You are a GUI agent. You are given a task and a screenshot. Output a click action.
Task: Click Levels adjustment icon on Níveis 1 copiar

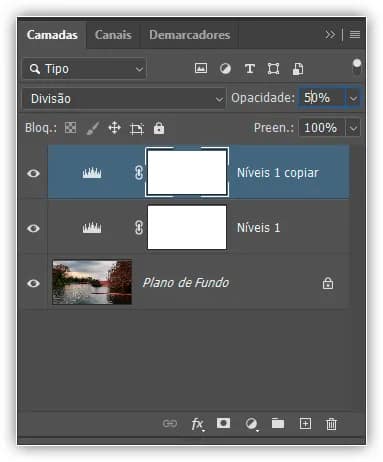click(x=92, y=173)
